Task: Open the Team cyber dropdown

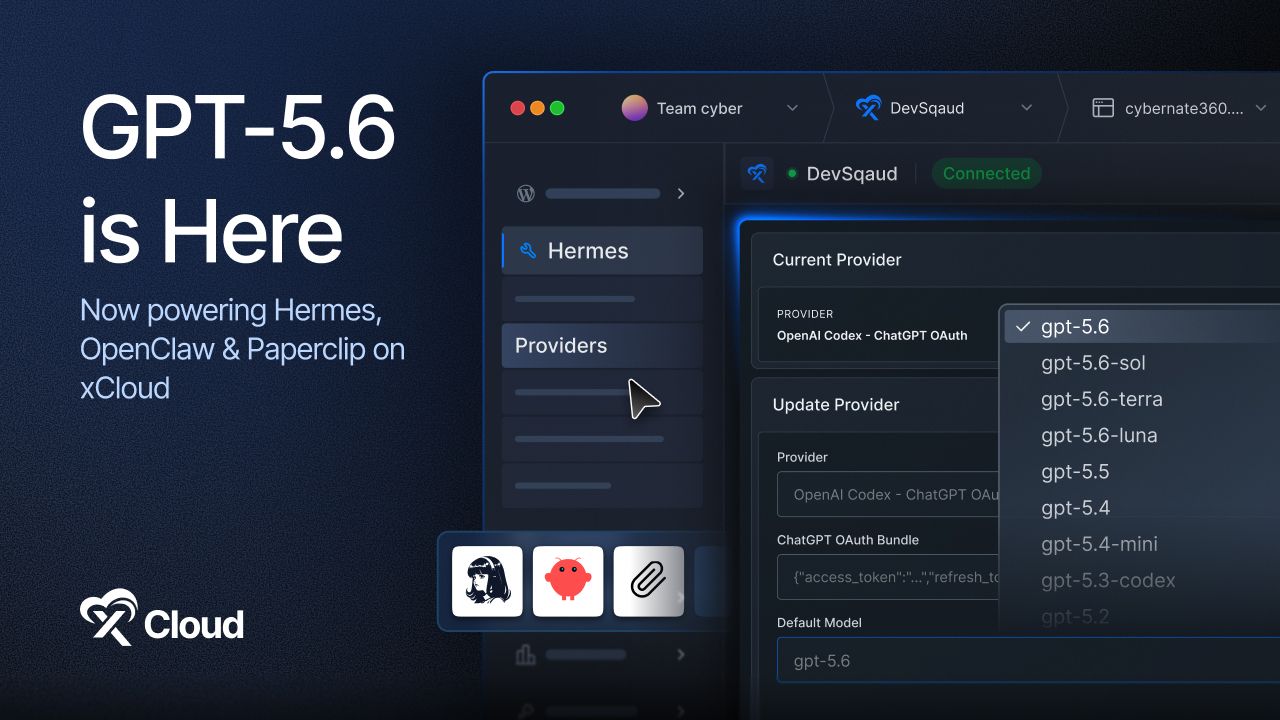Action: (792, 108)
